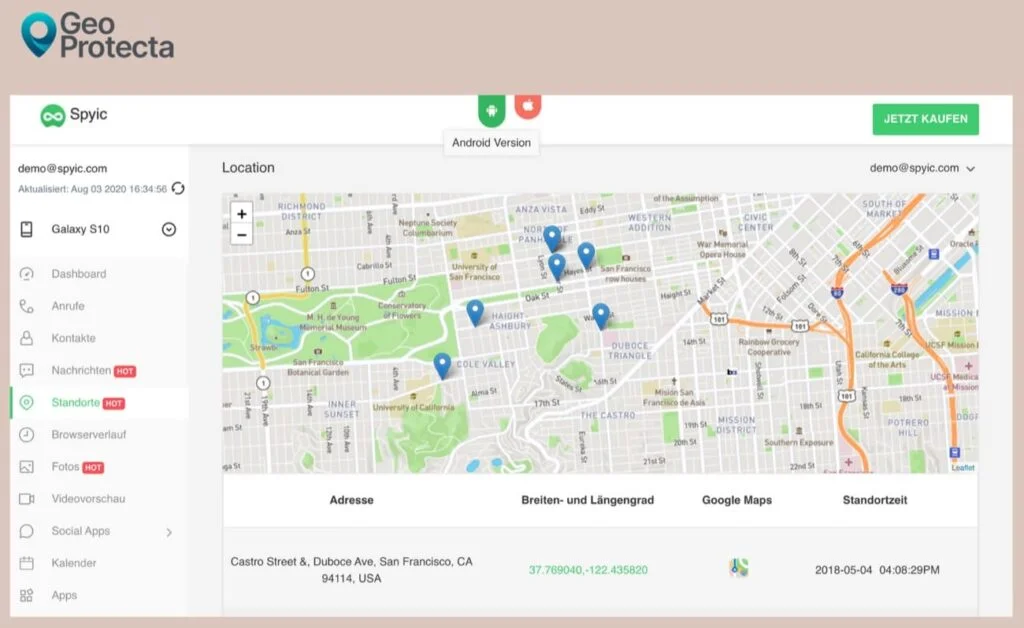Click the Adresse column header

click(351, 500)
